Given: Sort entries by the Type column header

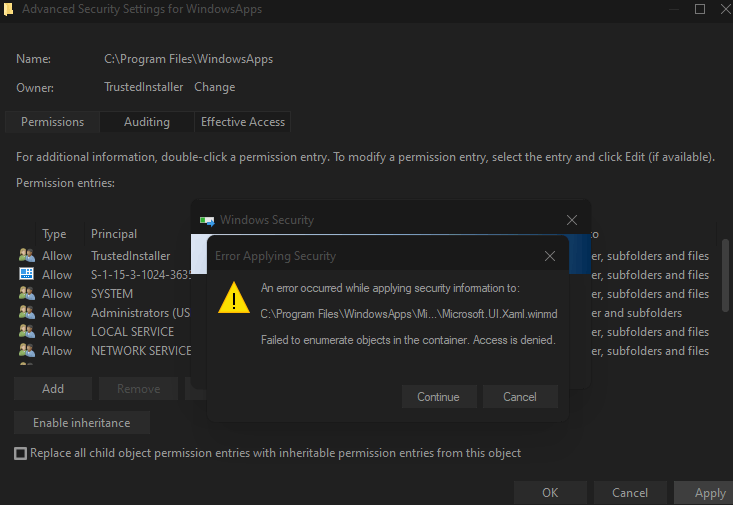Looking at the screenshot, I should 54,234.
